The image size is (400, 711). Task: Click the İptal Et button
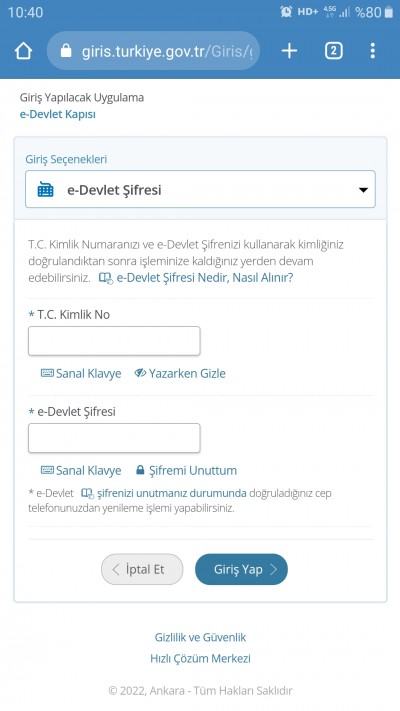coord(142,569)
